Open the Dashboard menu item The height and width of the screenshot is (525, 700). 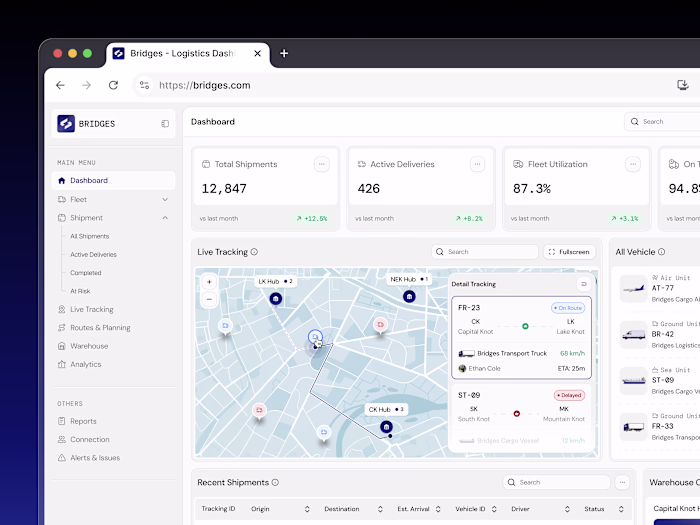coord(113,180)
